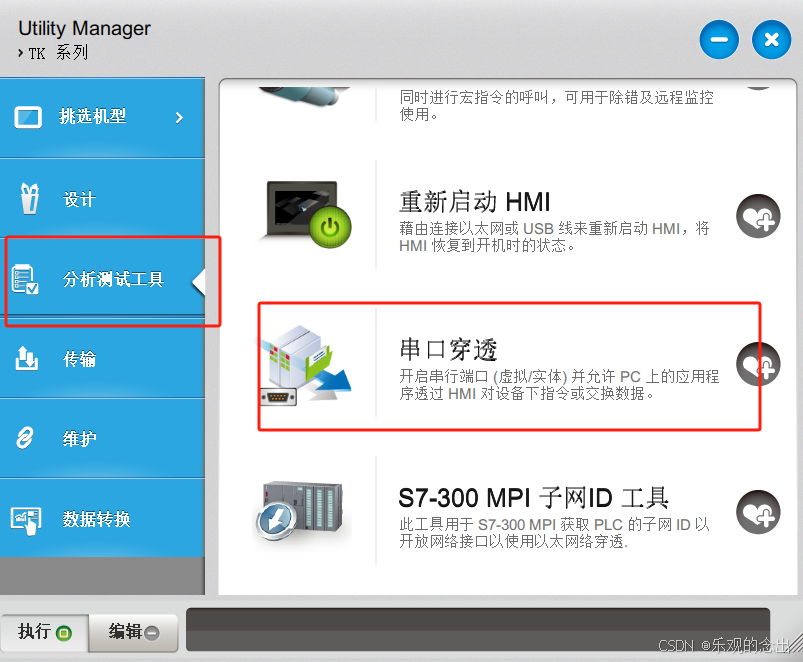Viewport: 803px width, 662px height.
Task: Switch to the 执行 tab
Action: (x=45, y=632)
